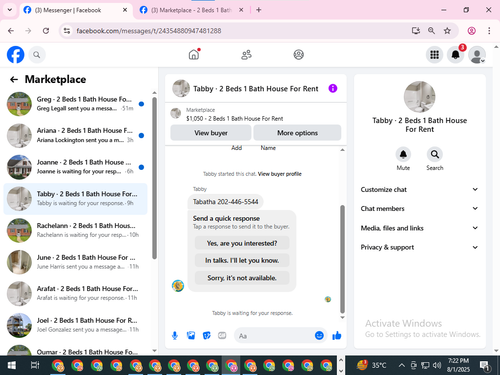Open the Menu grid icon
Image resolution: width=500 pixels, height=375 pixels.
434,55
